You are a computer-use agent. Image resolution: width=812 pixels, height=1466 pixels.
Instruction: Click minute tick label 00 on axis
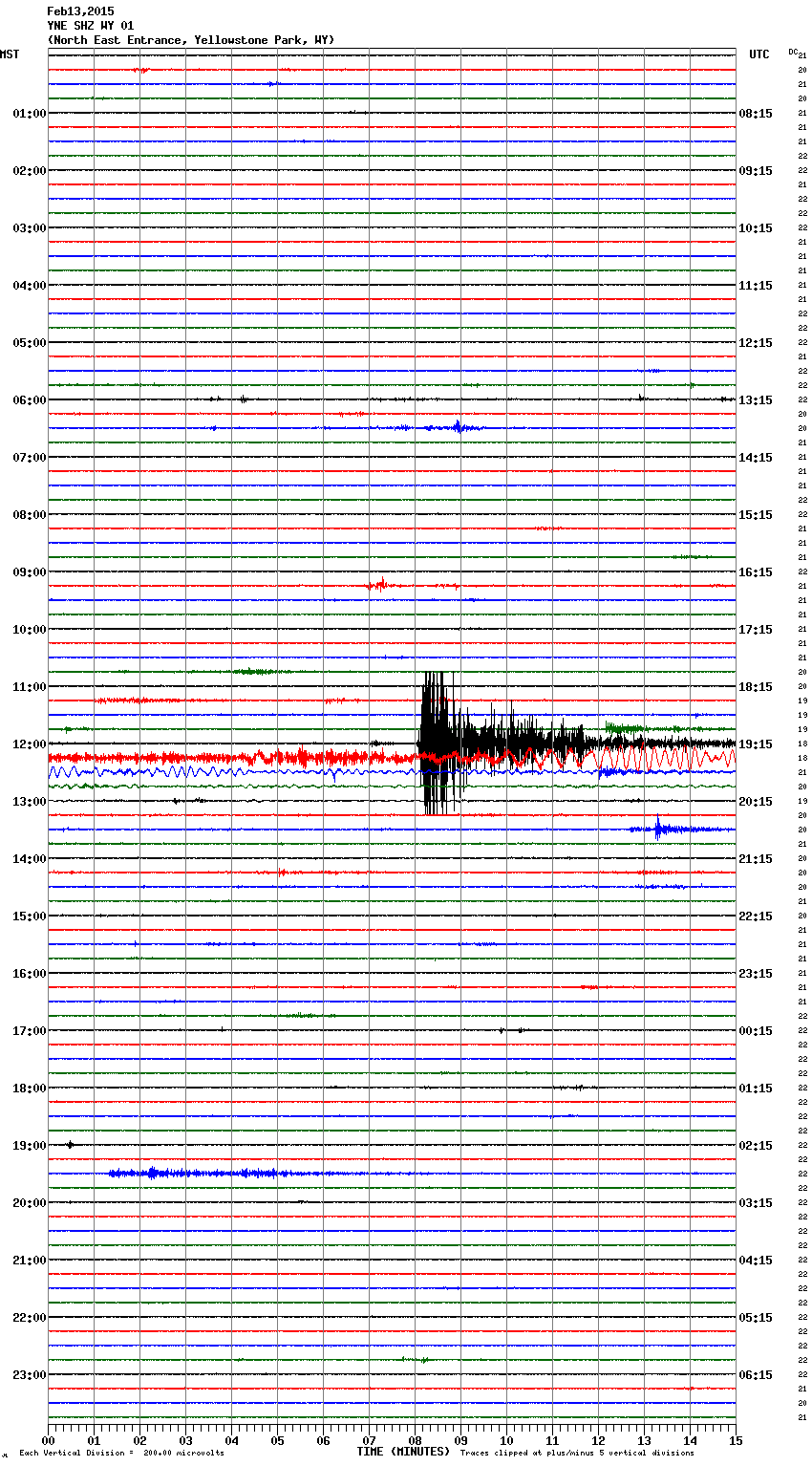tap(48, 1440)
